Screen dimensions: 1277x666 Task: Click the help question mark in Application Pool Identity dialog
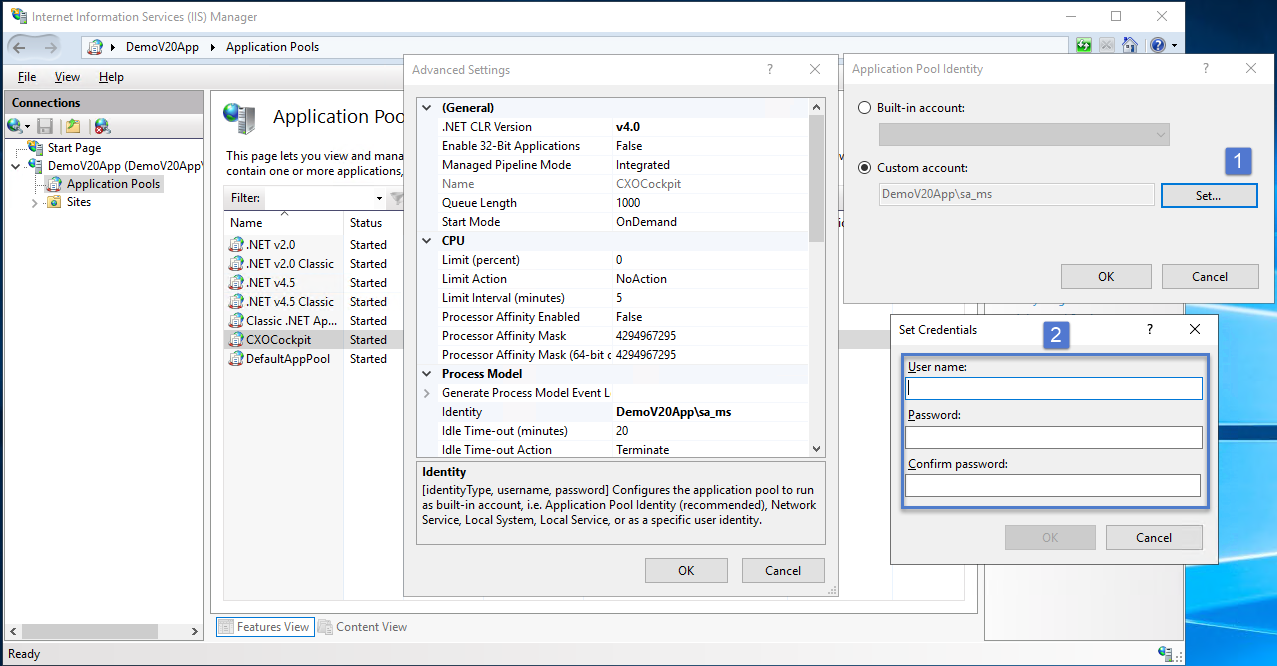(1206, 68)
